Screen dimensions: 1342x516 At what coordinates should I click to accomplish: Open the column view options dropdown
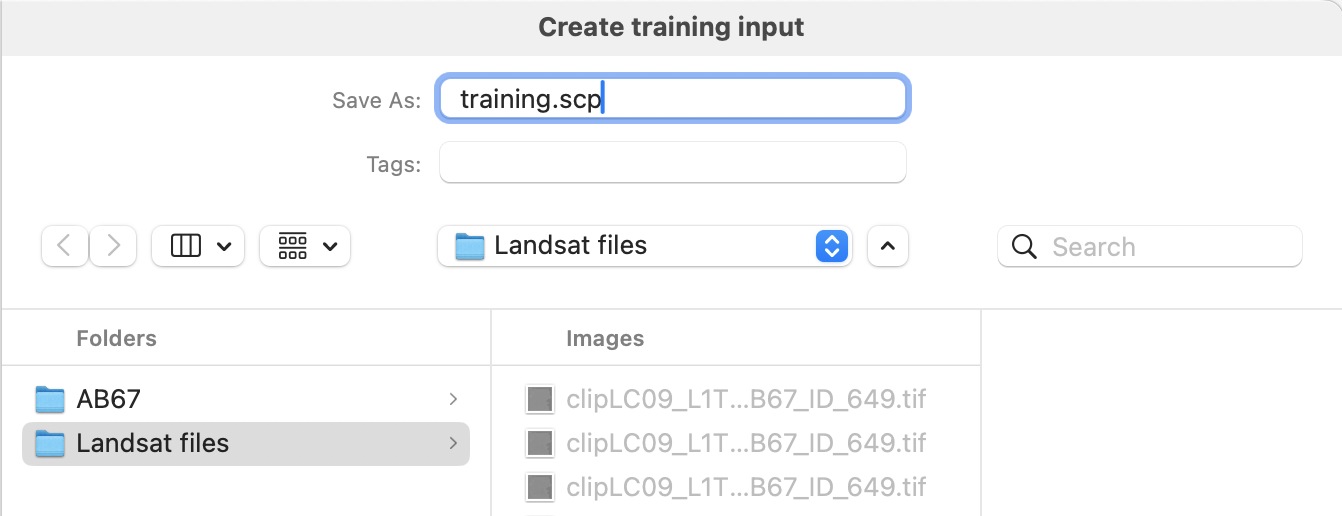click(x=197, y=245)
